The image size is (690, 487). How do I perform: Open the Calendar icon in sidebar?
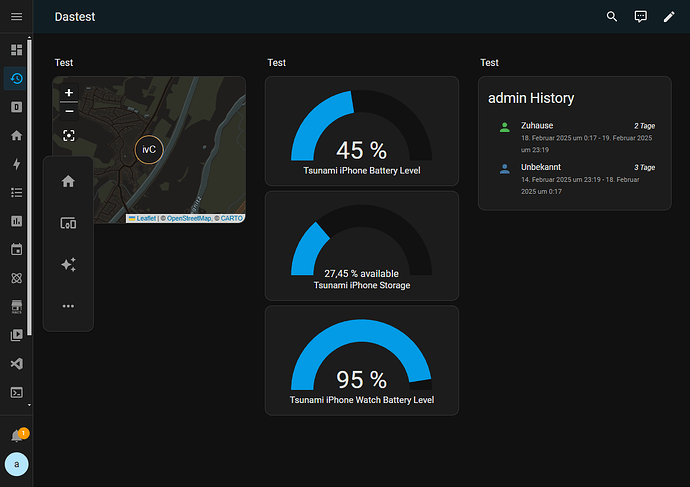tap(16, 249)
